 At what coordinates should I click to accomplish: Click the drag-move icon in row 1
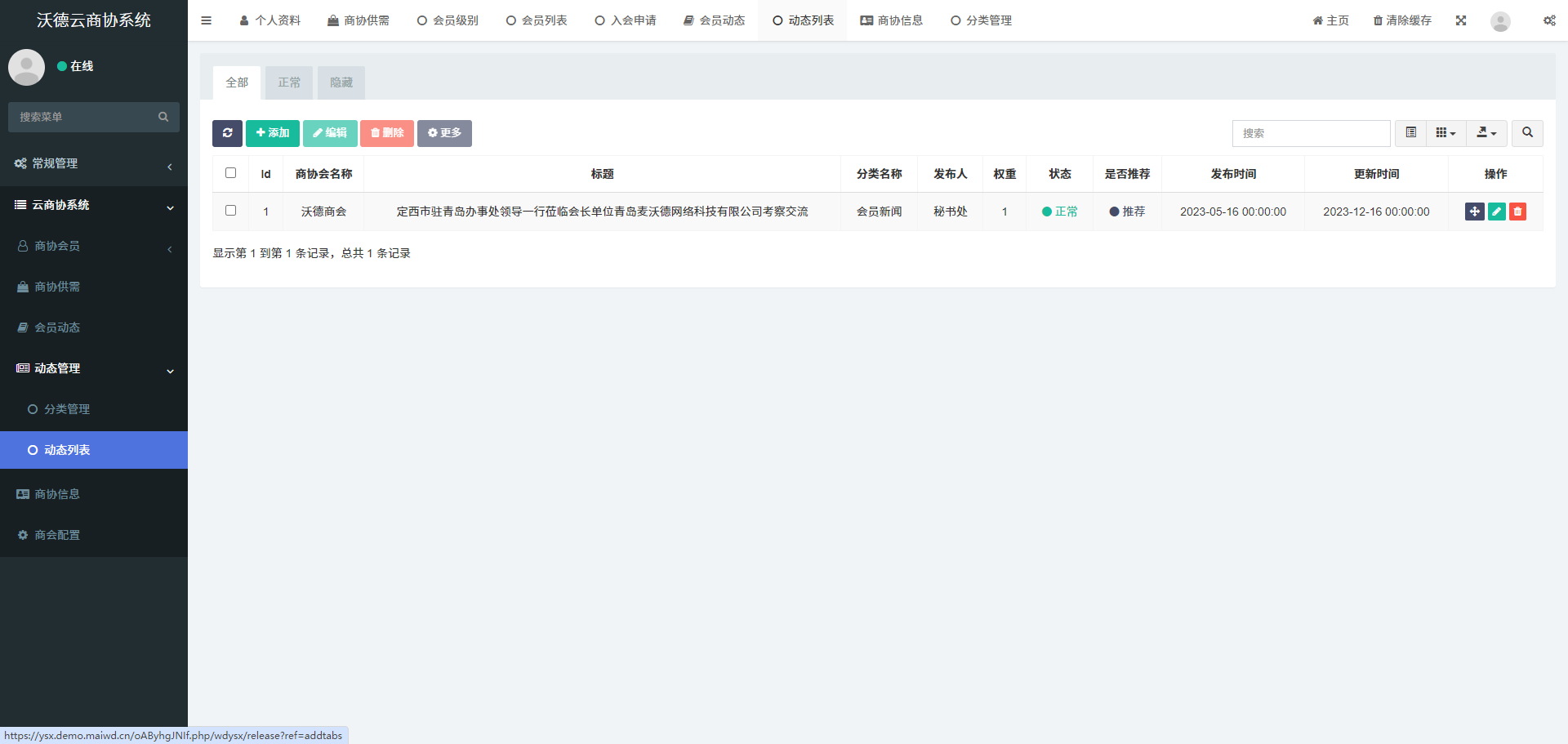pyautogui.click(x=1474, y=212)
